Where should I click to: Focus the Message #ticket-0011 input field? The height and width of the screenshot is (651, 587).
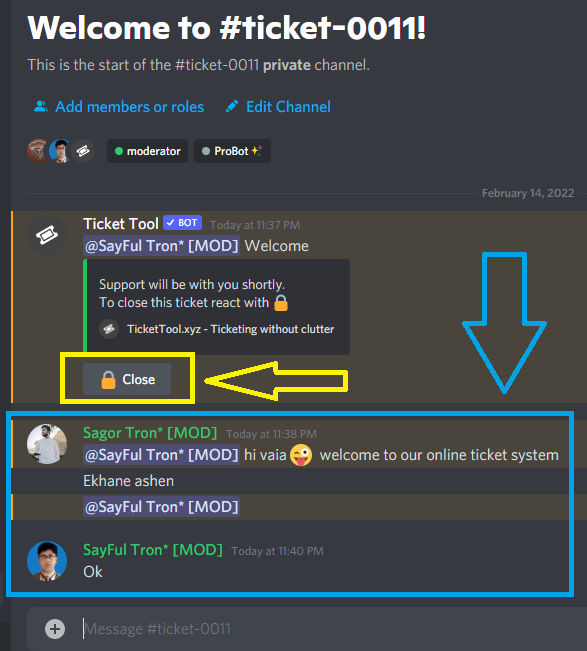tap(332, 629)
